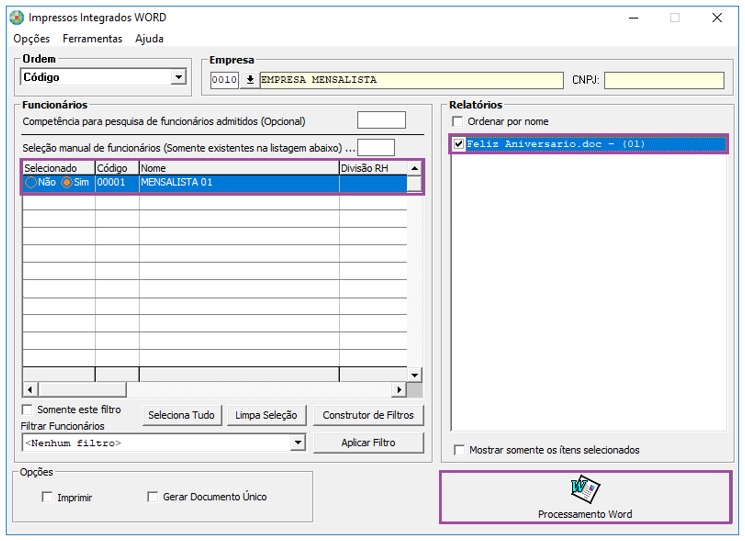Viewport: 745px width, 541px height.
Task: Click the employee list scroll down arrow
Action: (414, 375)
